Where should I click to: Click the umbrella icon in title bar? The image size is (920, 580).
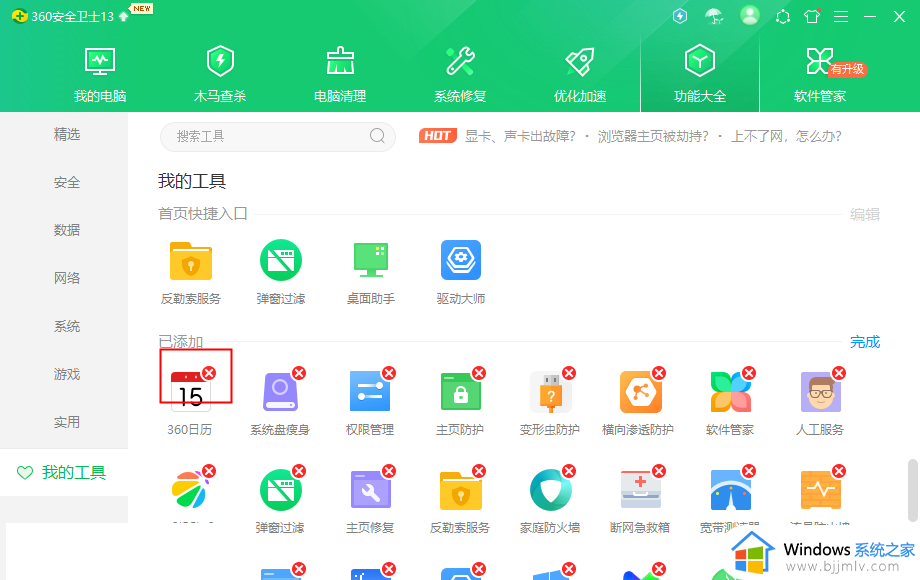714,16
